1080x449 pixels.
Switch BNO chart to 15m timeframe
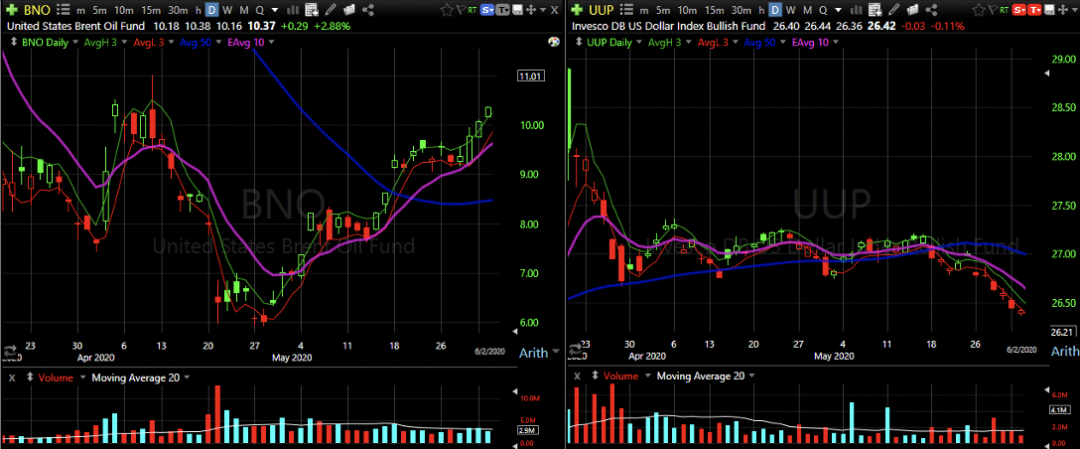click(150, 10)
